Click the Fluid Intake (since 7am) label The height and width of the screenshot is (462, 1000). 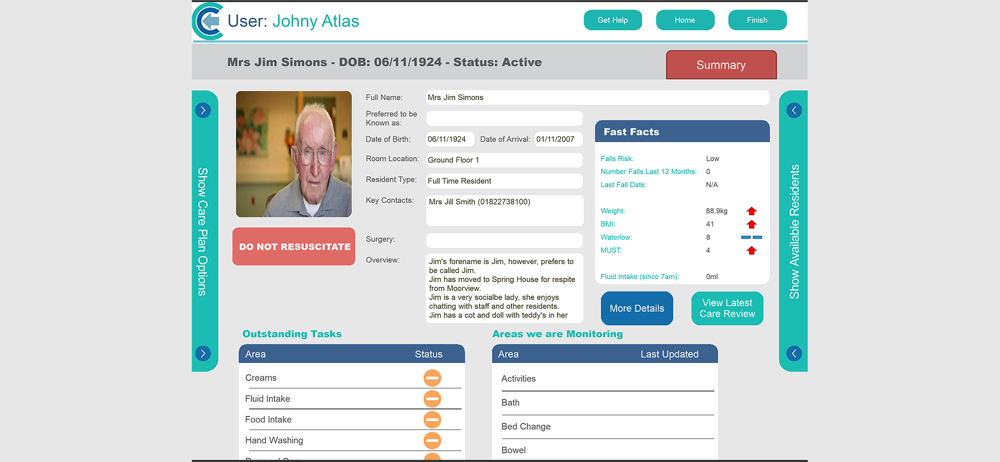[640, 277]
